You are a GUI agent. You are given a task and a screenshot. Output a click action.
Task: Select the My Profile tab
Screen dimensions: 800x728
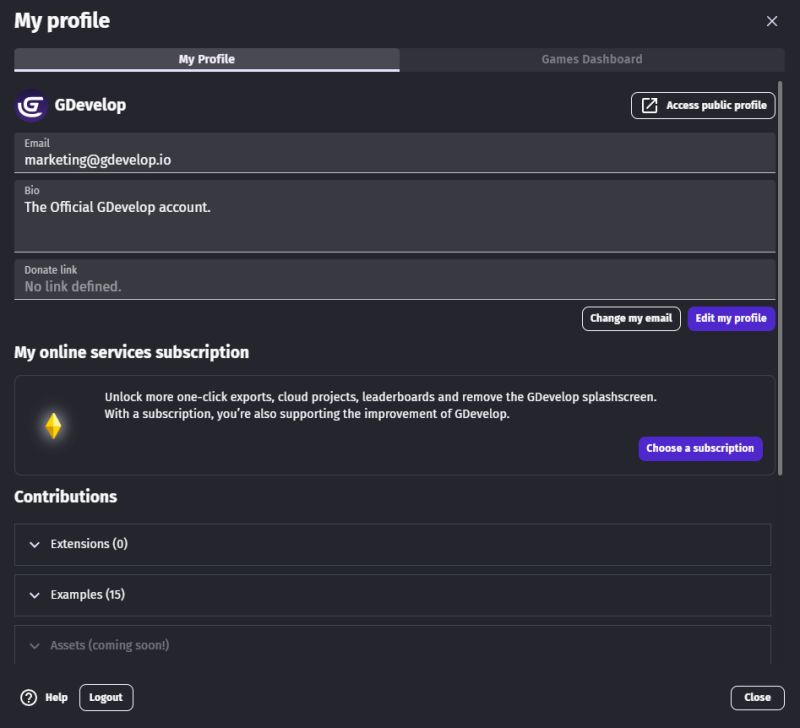[207, 59]
